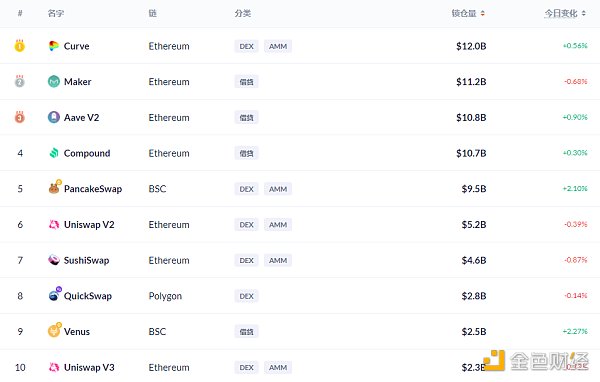This screenshot has height=382, width=600.
Task: Click the 今日变化 column header
Action: pyautogui.click(x=561, y=13)
